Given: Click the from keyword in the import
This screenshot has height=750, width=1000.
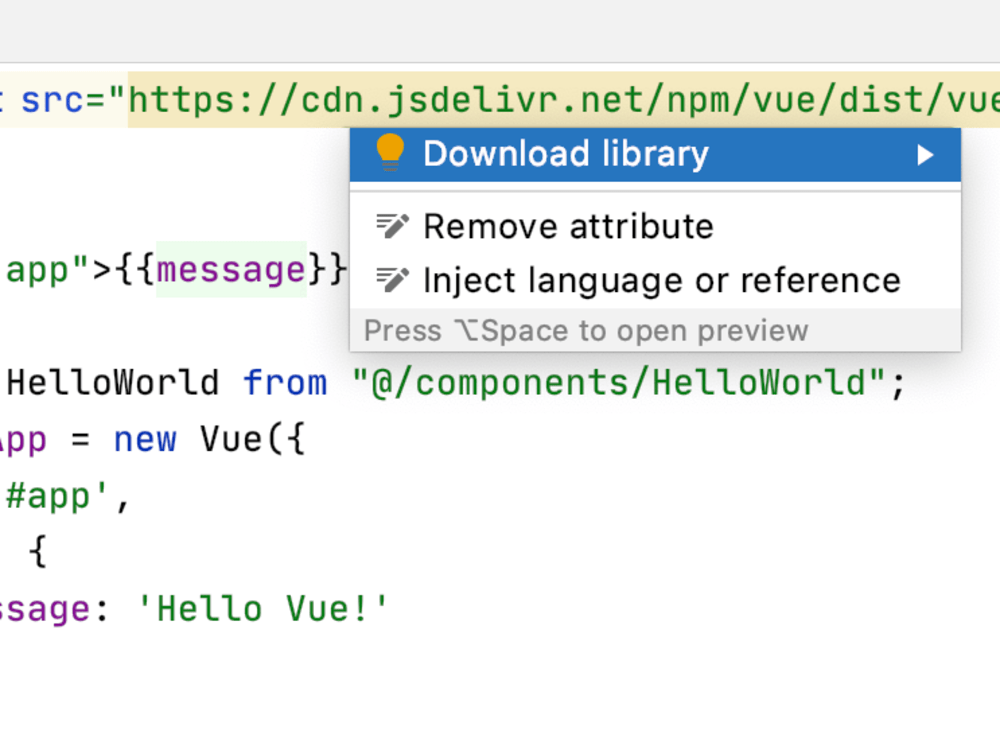Looking at the screenshot, I should [285, 381].
